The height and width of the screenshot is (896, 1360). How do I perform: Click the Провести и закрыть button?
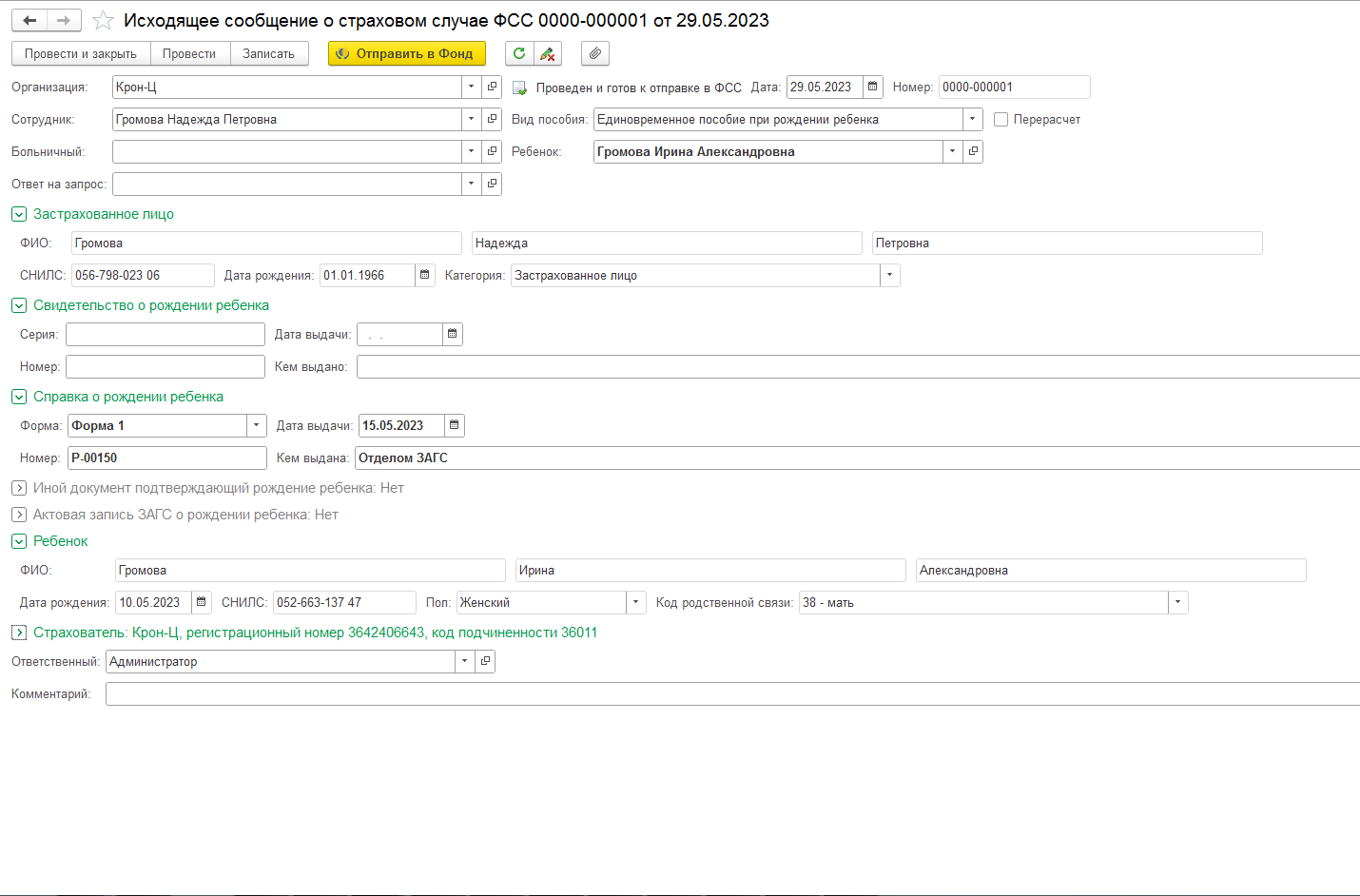point(81,53)
